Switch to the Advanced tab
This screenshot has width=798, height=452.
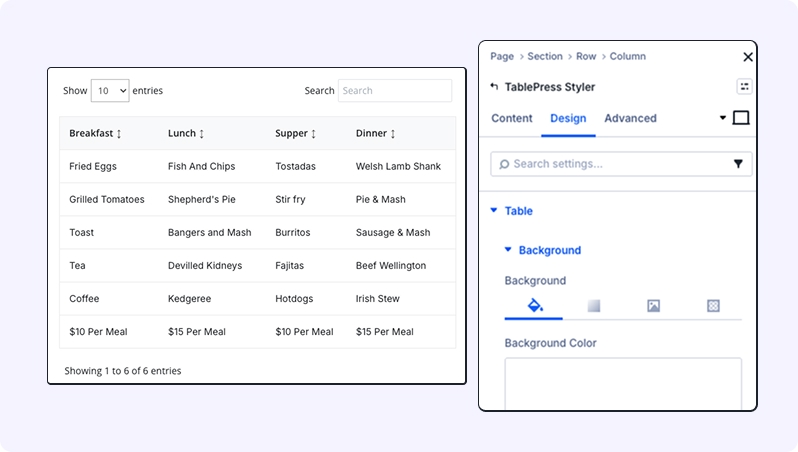630,118
